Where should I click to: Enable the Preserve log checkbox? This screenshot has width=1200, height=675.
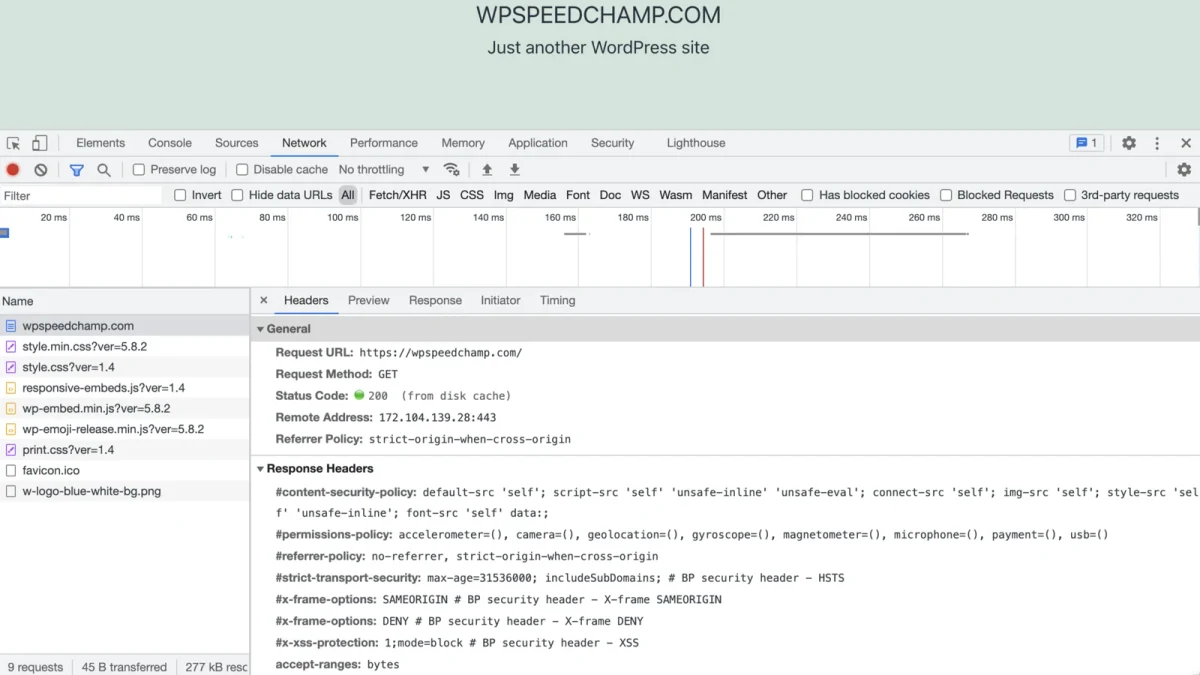click(139, 170)
